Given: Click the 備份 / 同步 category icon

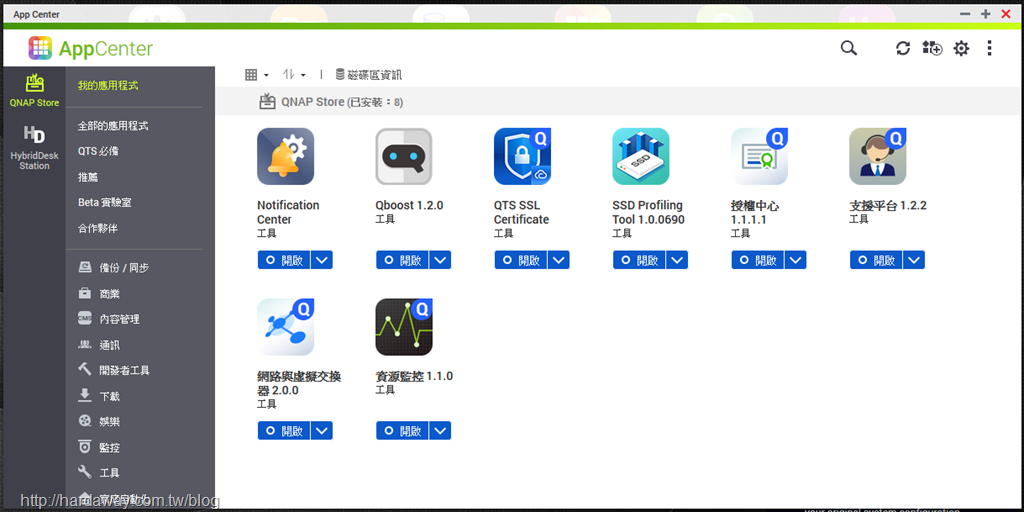Looking at the screenshot, I should (85, 268).
